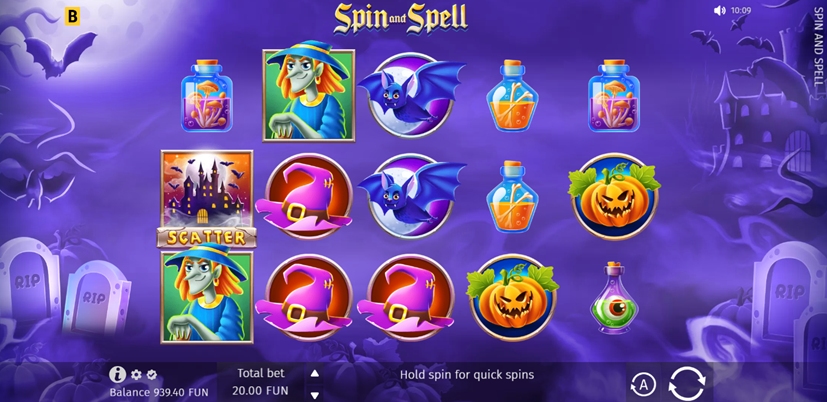Click the witch symbol in bottom-left reel
Screen dimensions: 827x402
click(207, 296)
